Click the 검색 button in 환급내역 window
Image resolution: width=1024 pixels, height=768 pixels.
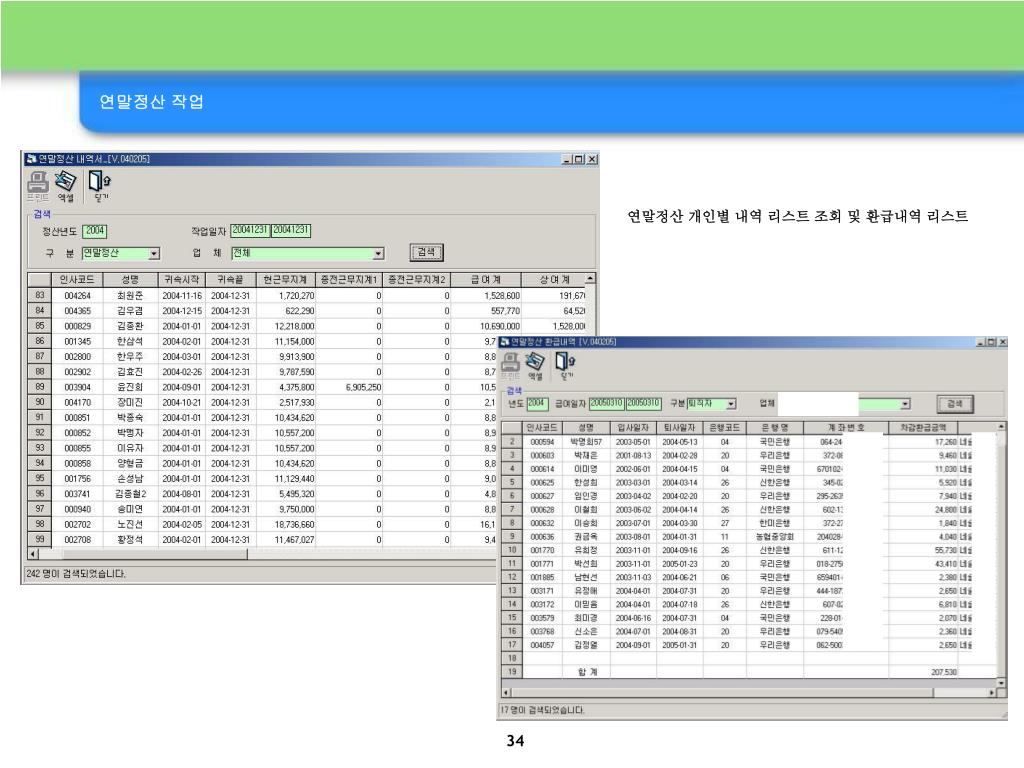(955, 404)
